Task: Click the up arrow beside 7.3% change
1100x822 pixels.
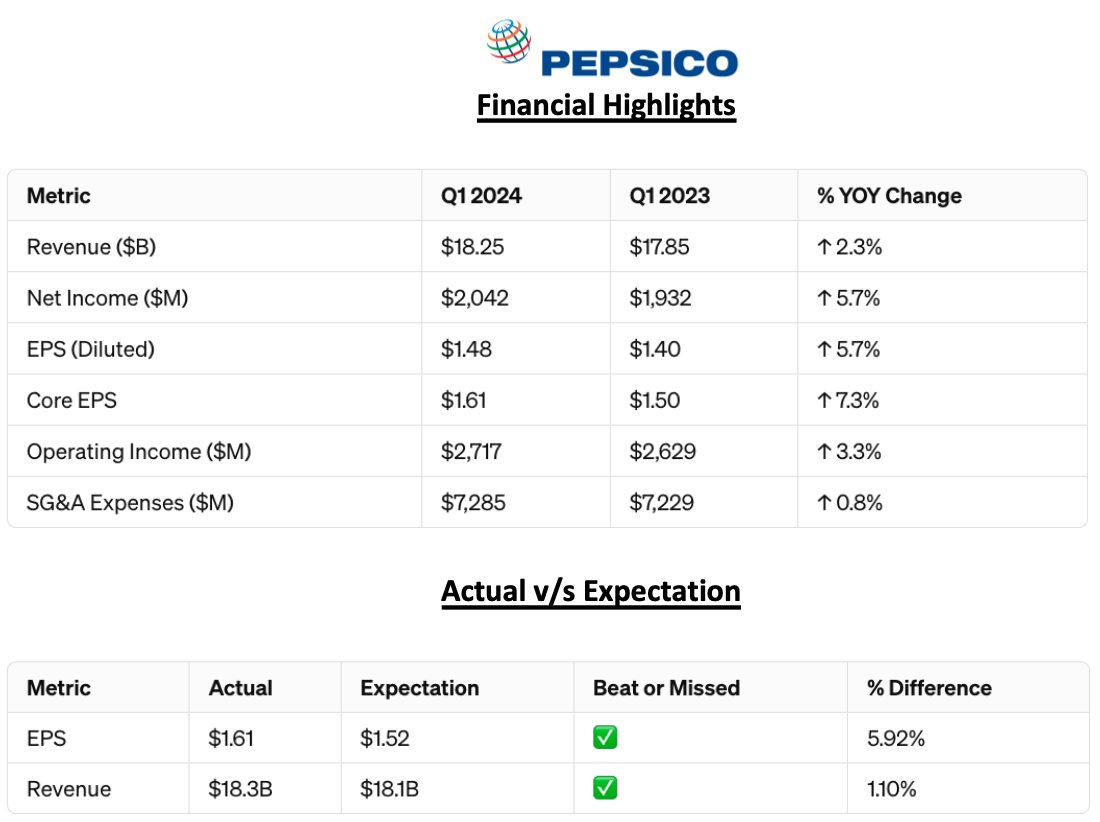Action: click(824, 400)
